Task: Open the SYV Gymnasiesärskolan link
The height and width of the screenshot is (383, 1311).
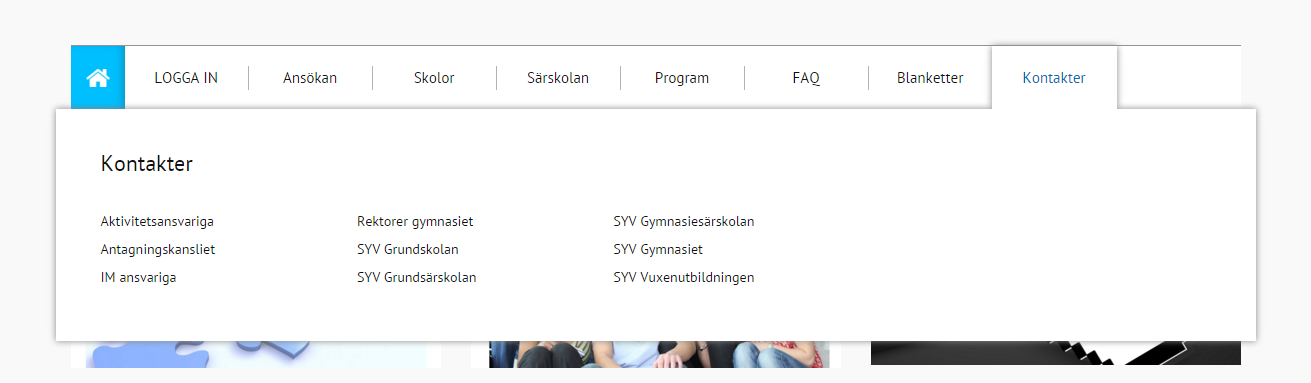Action: point(683,222)
